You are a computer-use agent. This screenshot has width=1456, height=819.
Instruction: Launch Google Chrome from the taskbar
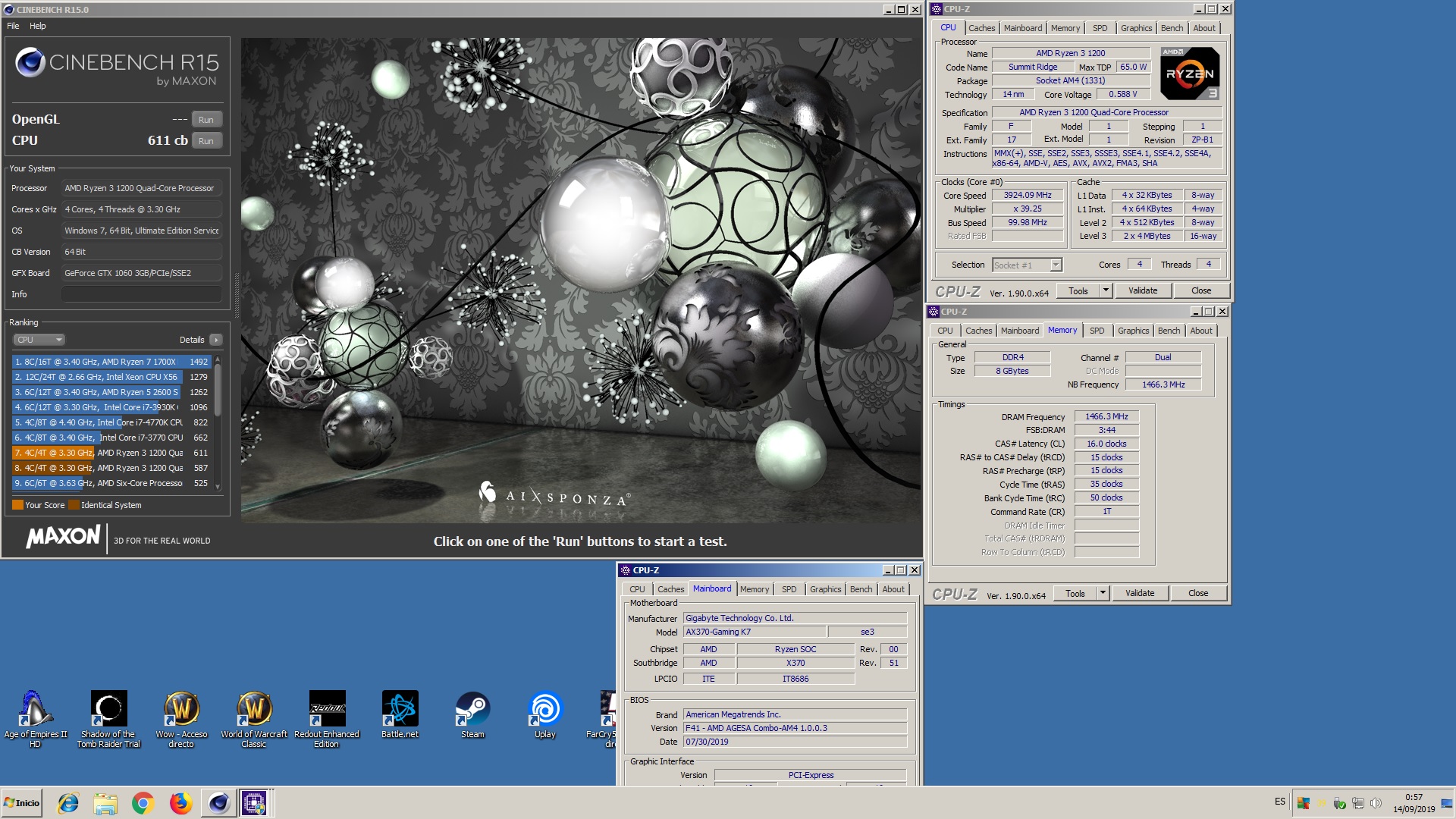coord(143,803)
